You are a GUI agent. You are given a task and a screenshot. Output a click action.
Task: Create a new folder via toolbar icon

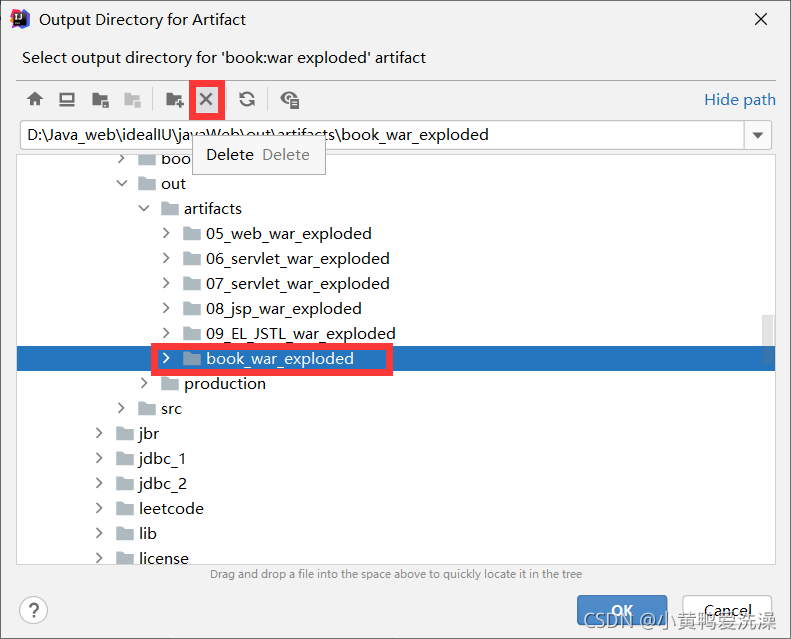(175, 99)
